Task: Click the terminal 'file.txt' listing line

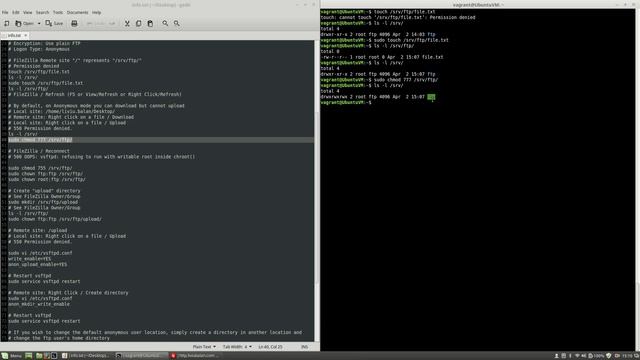Action: click(382, 57)
